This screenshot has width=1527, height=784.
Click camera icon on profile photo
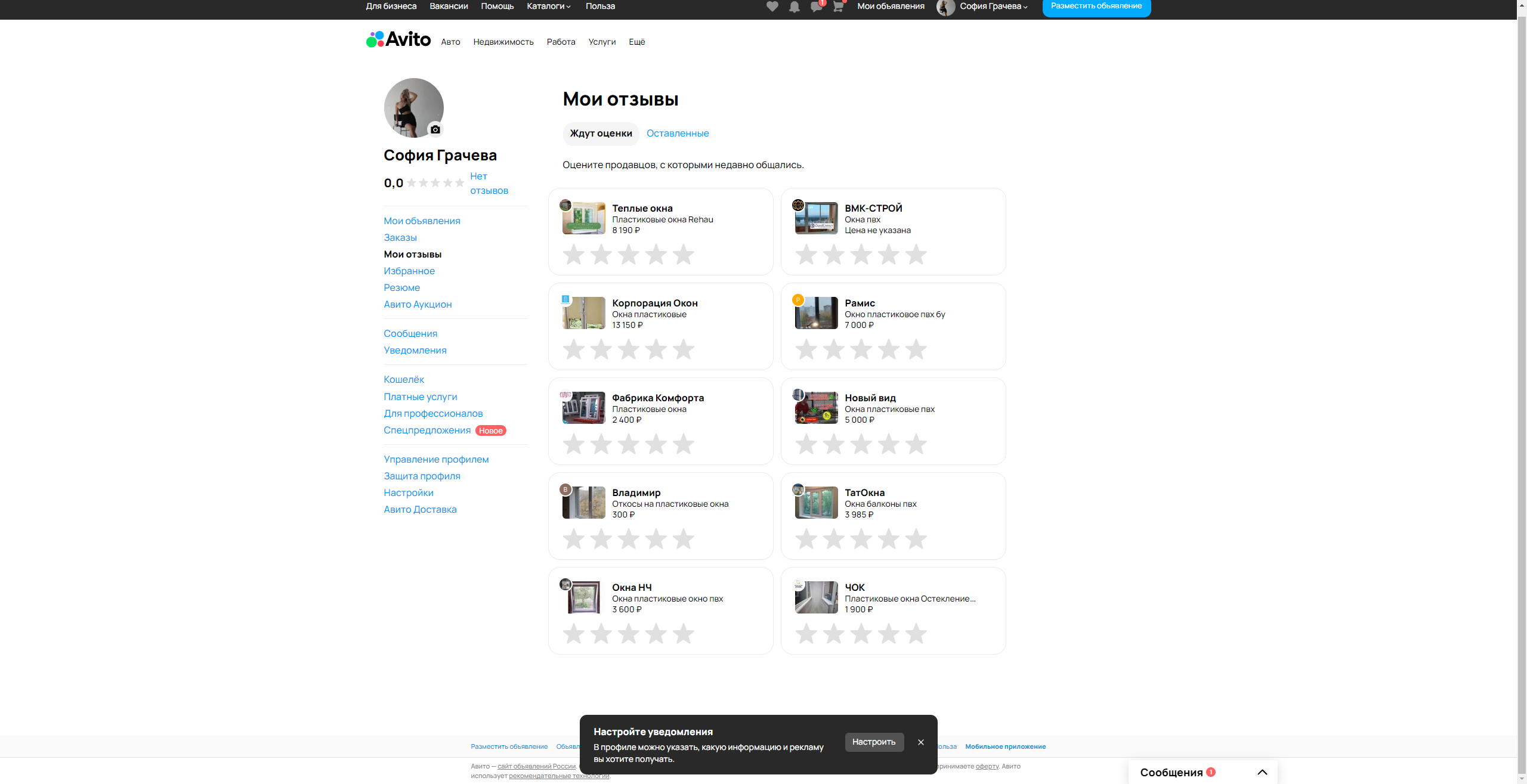[x=435, y=129]
